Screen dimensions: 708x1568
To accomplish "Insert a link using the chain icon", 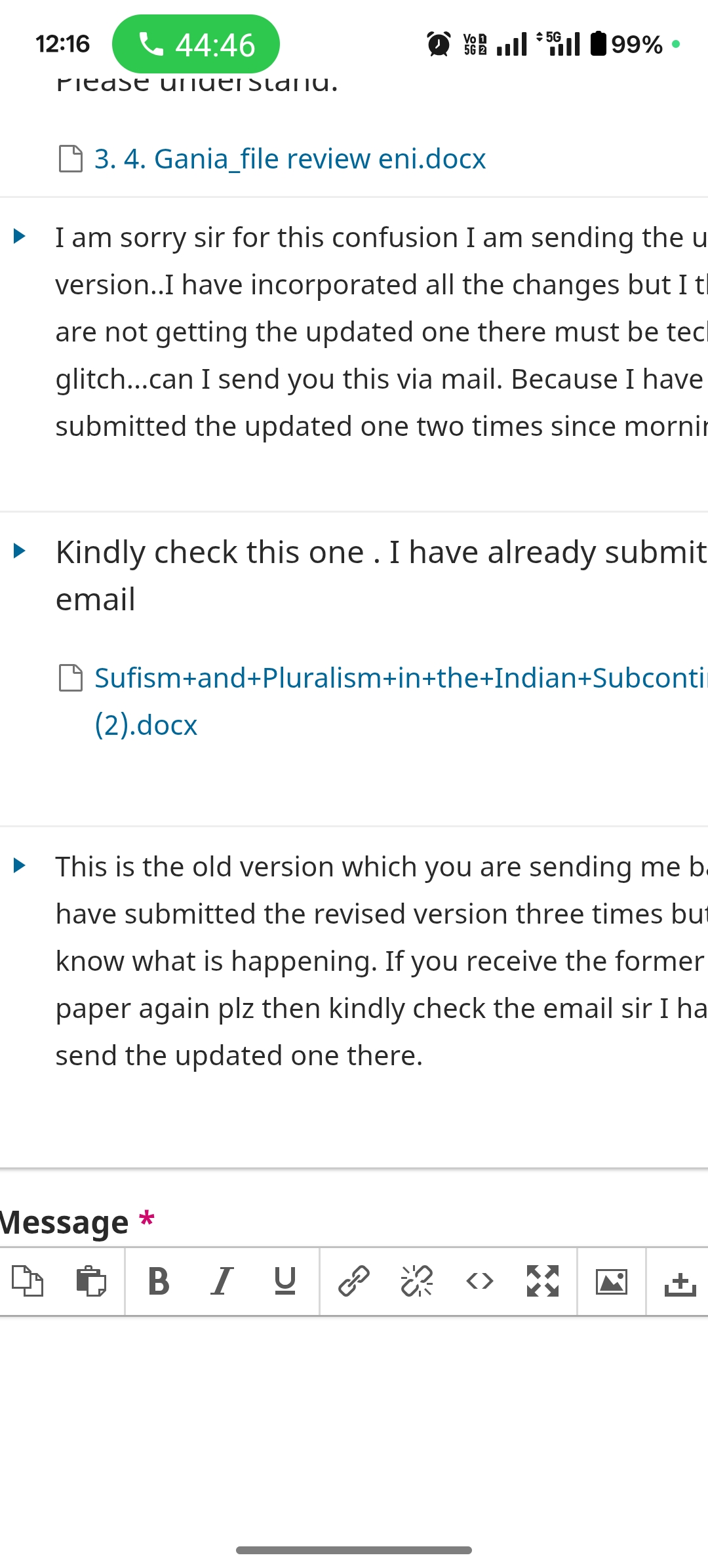I will (354, 1281).
